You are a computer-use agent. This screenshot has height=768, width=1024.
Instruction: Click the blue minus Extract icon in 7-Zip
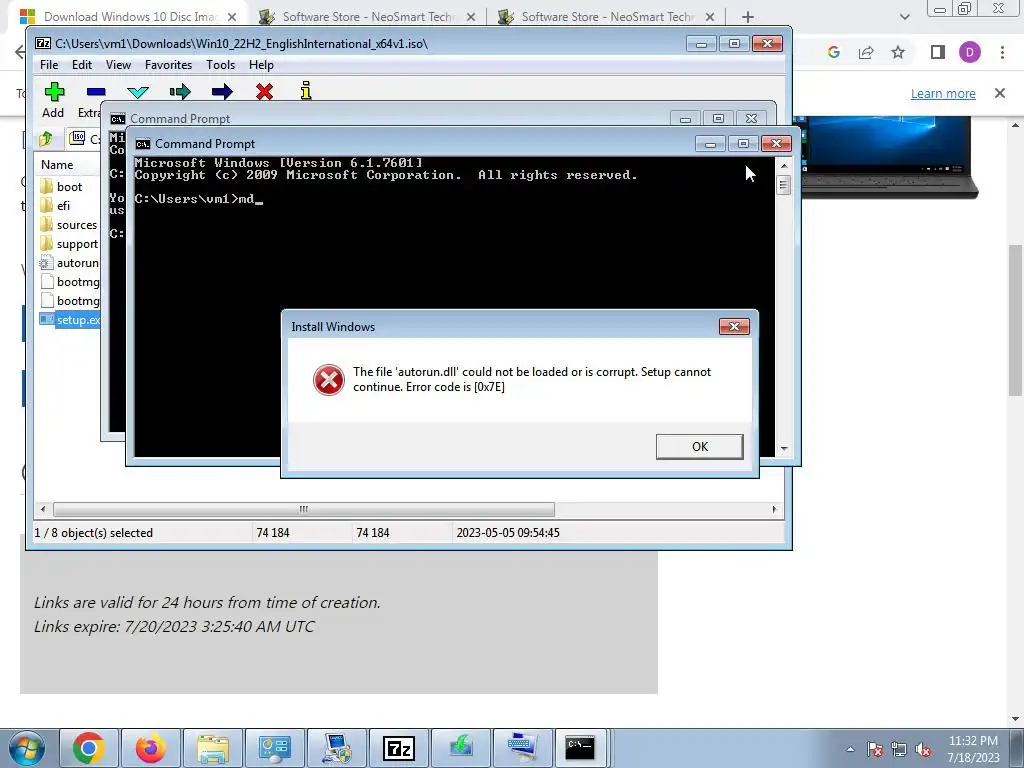point(96,92)
